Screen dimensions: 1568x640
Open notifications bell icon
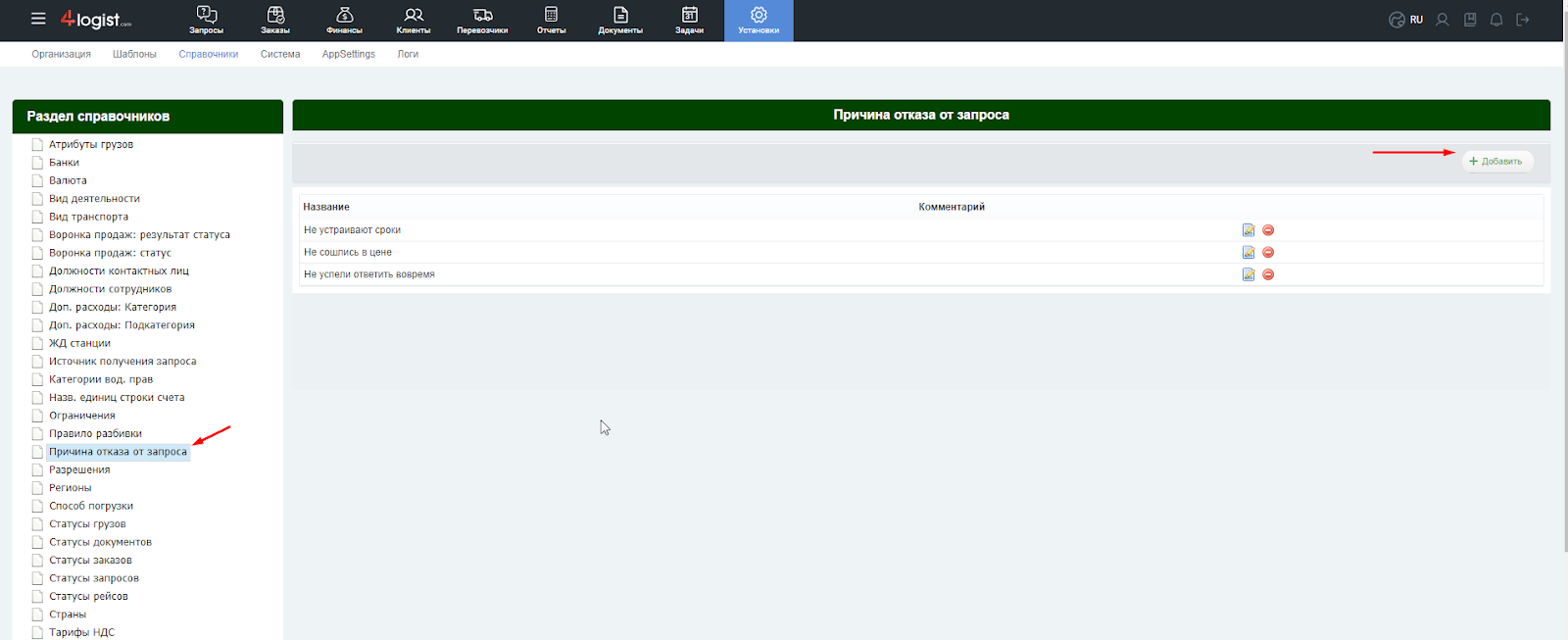[x=1496, y=20]
